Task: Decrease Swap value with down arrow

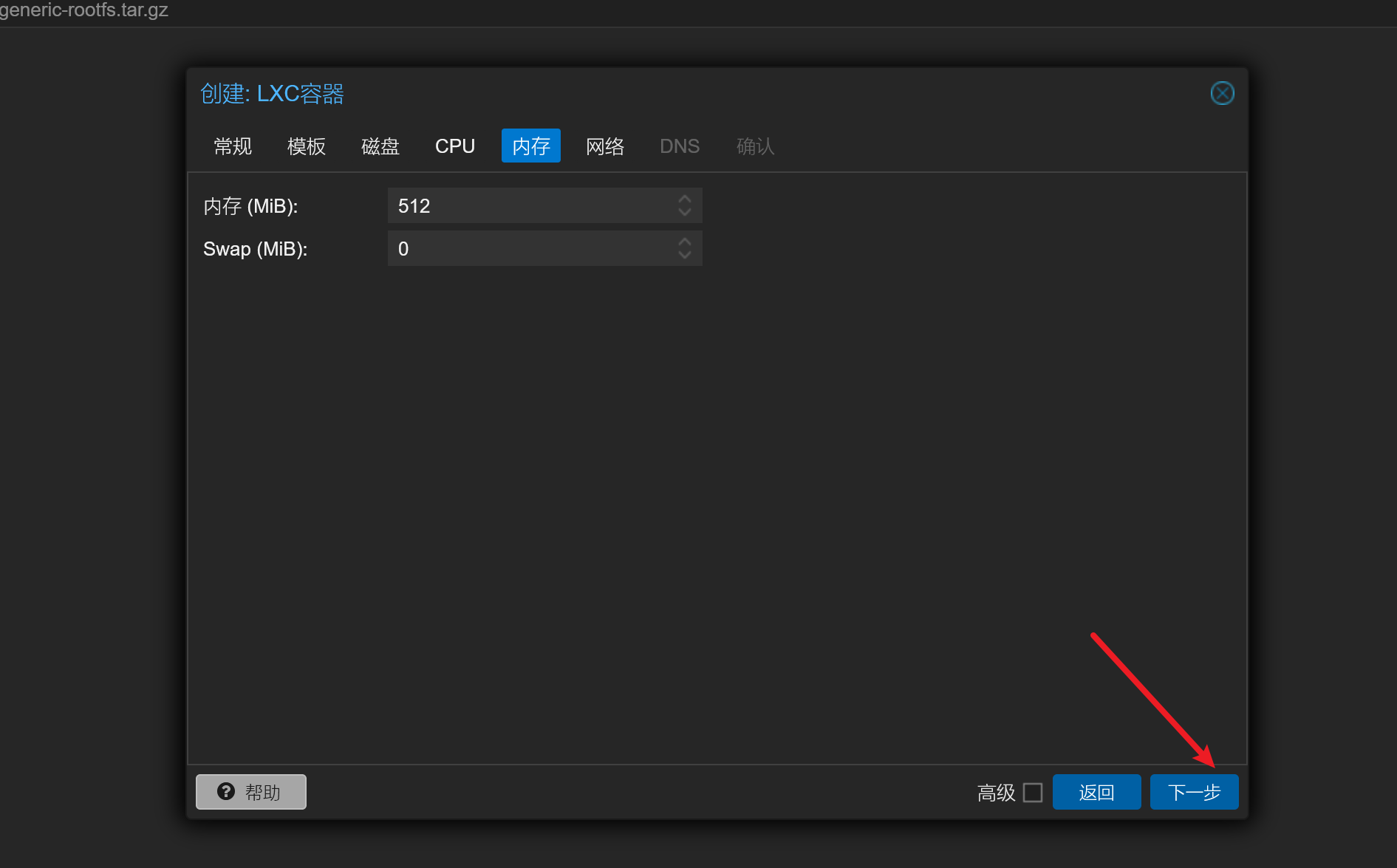Action: (x=684, y=256)
